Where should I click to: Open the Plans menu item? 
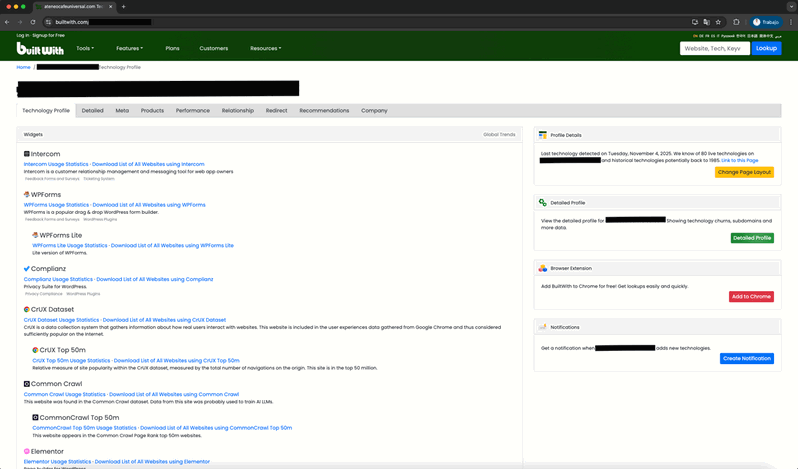click(172, 48)
